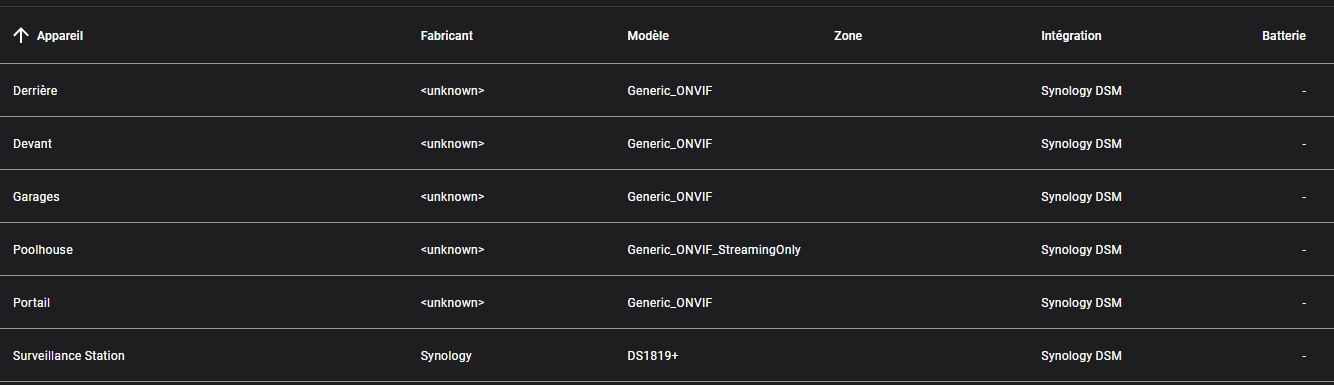This screenshot has width=1334, height=385.
Task: Click battery dash in Portail row
Action: click(x=1304, y=303)
